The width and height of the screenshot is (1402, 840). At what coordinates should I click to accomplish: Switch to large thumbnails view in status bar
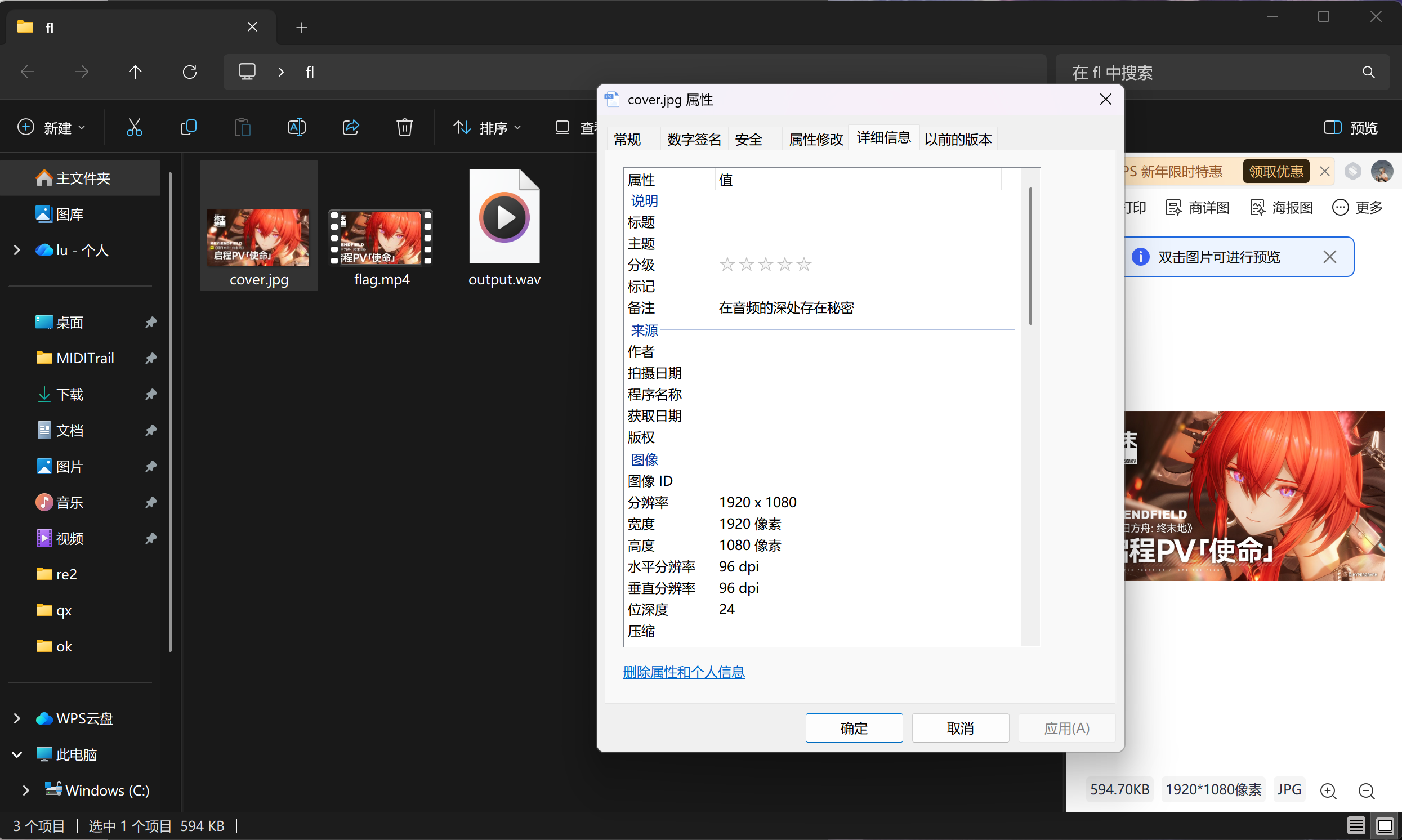[1385, 826]
